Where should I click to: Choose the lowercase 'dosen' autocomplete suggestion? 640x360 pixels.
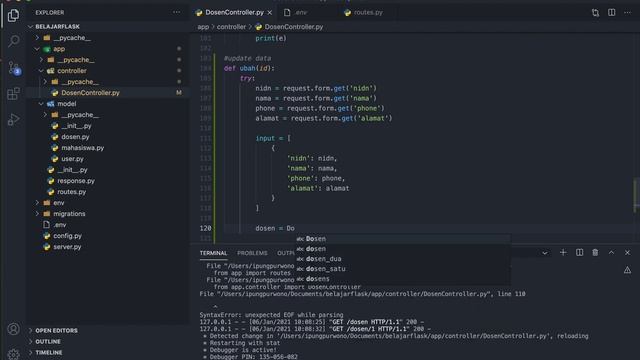point(403,249)
